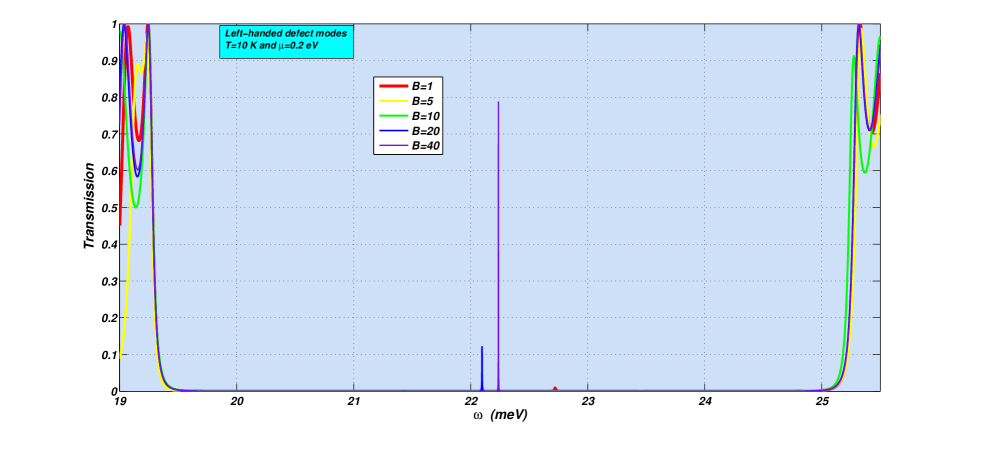Click y-axis tick label 0.2

108,318
